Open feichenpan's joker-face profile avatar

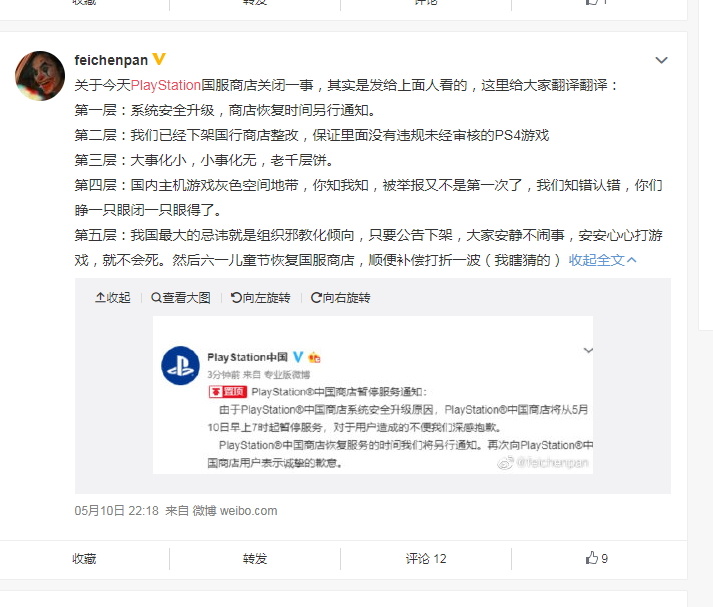[40, 75]
